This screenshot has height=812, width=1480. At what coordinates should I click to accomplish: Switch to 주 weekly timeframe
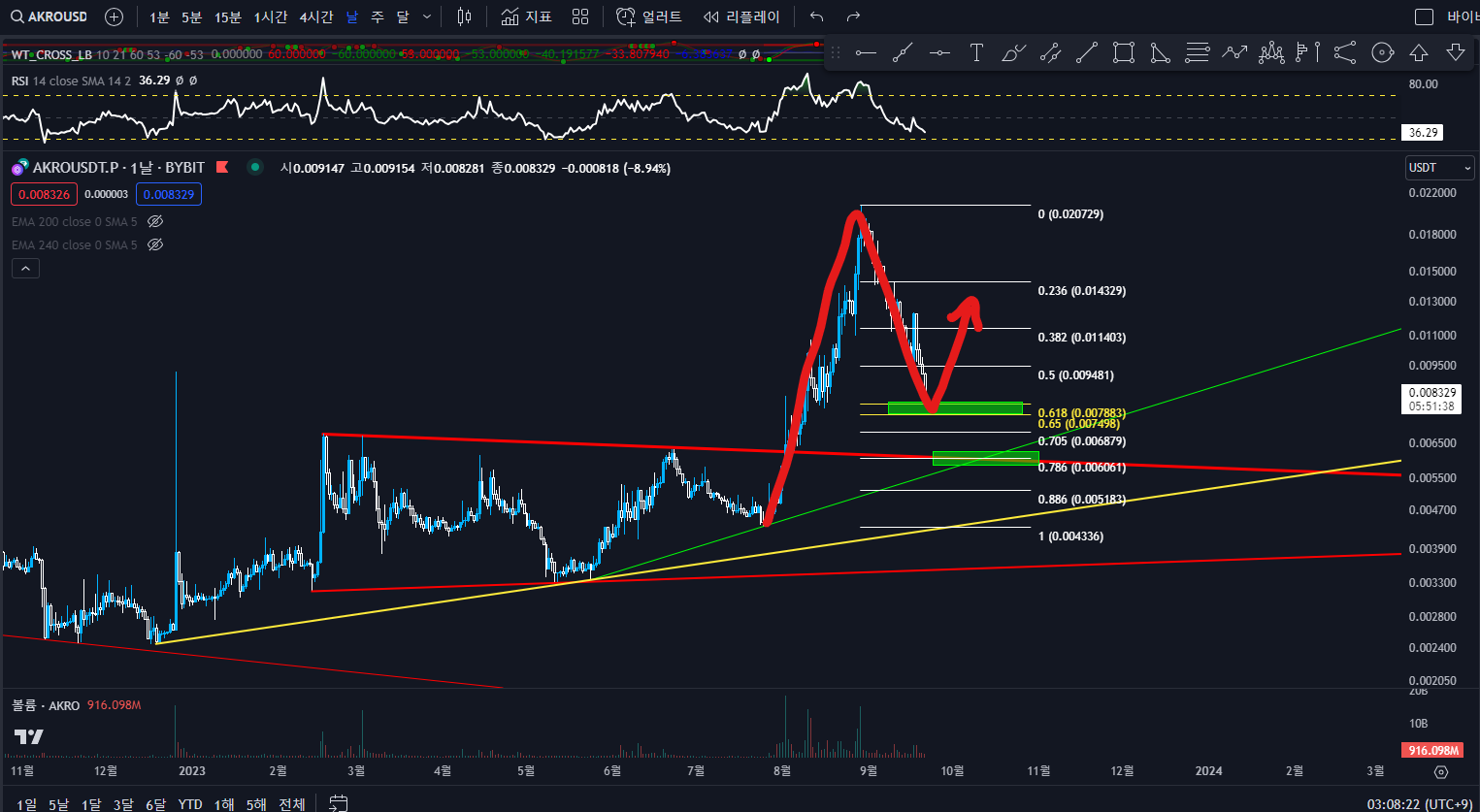pyautogui.click(x=378, y=17)
